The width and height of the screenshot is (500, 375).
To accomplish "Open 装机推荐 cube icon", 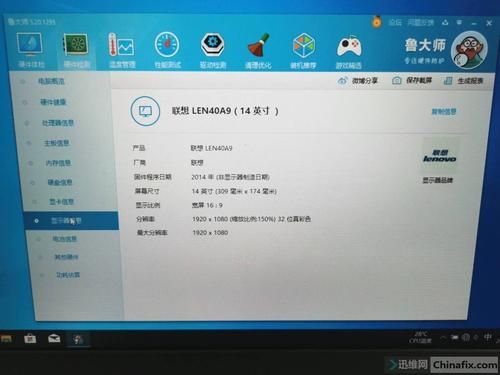I will [303, 51].
